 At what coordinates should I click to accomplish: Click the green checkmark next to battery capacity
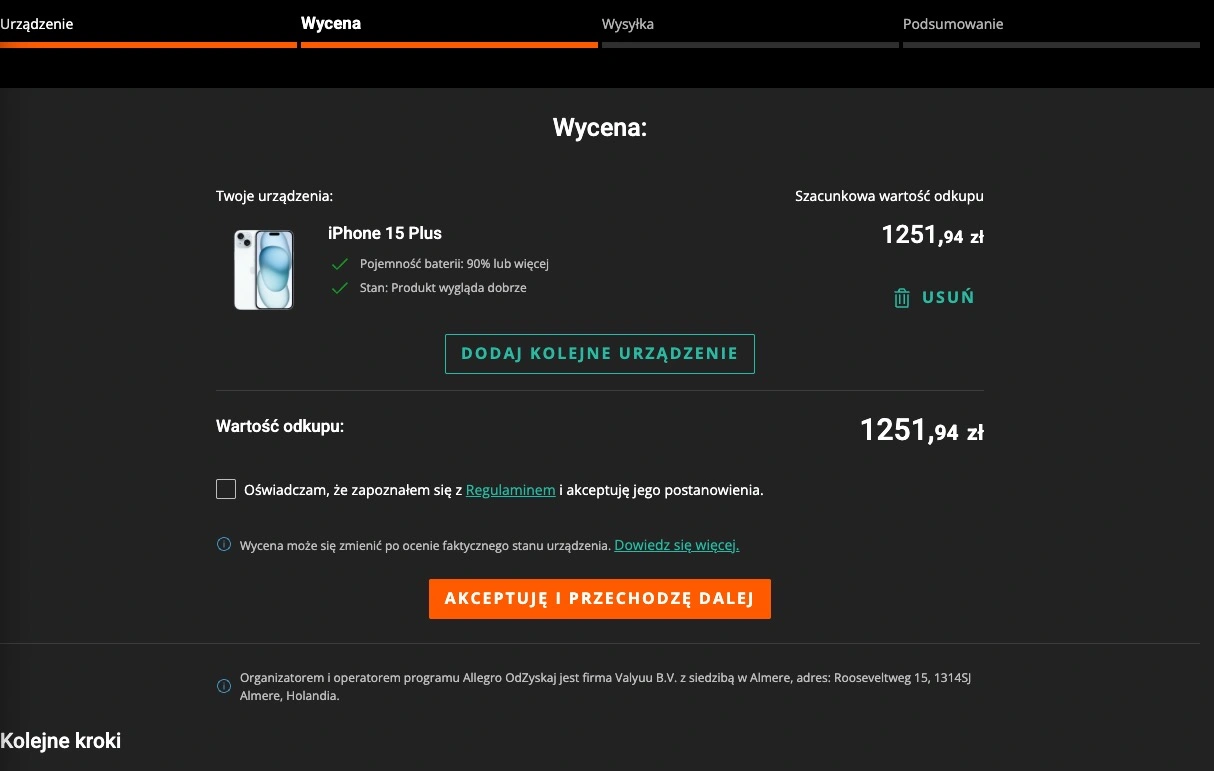339,264
